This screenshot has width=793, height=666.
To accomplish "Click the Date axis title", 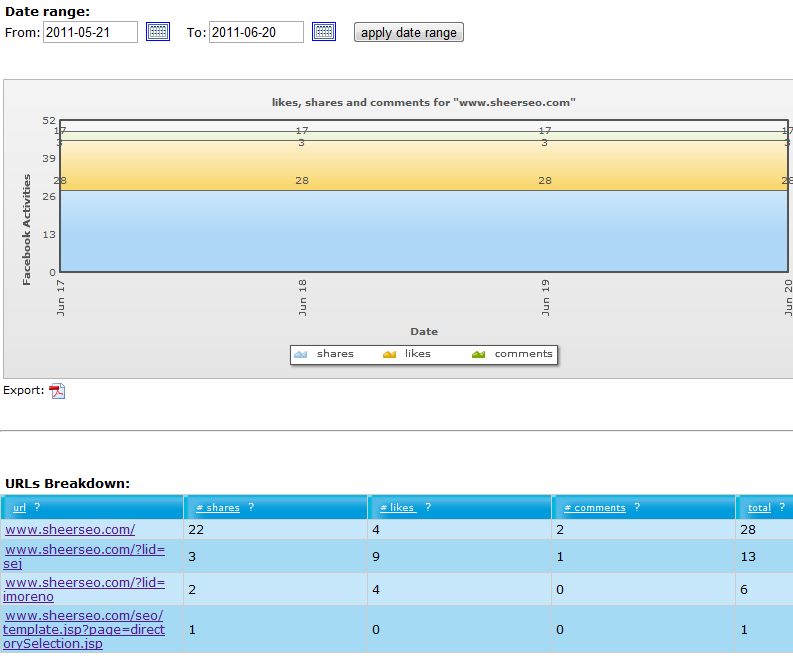I will pos(424,332).
